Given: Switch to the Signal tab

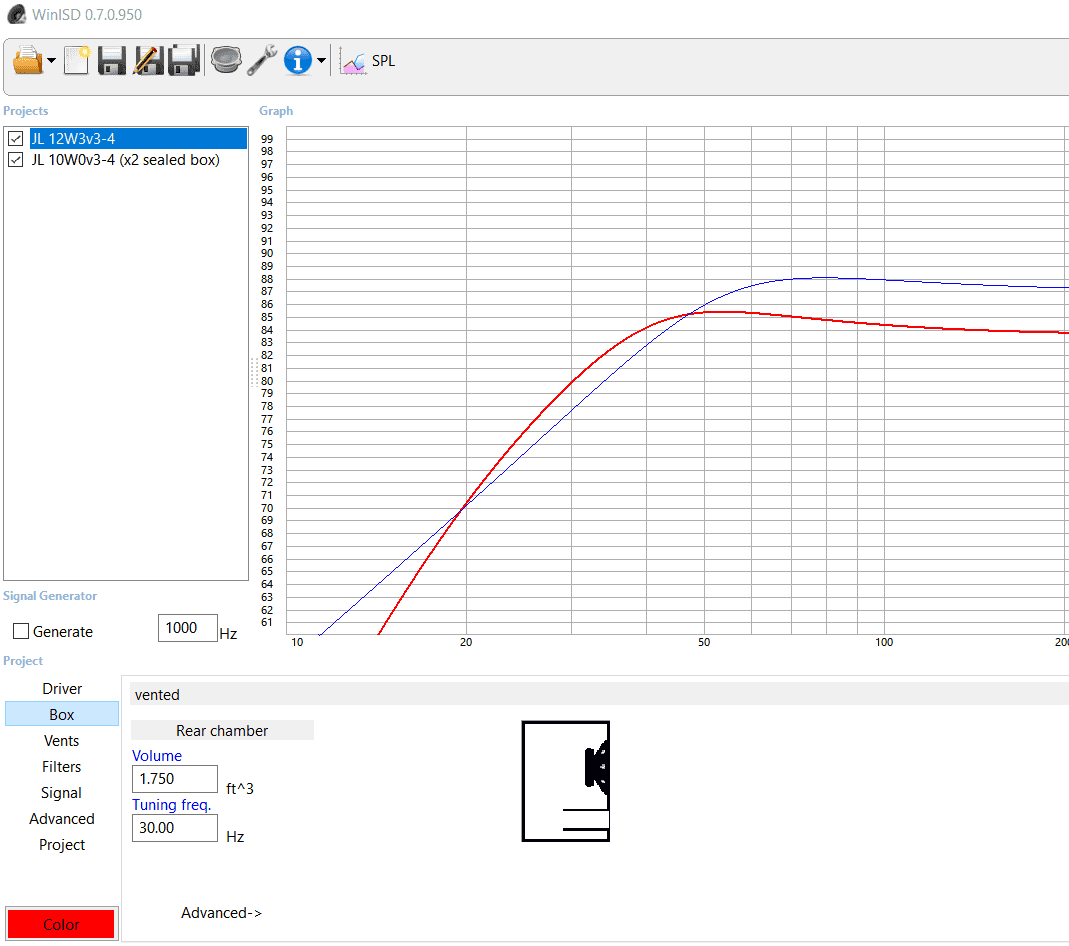Looking at the screenshot, I should 62,793.
